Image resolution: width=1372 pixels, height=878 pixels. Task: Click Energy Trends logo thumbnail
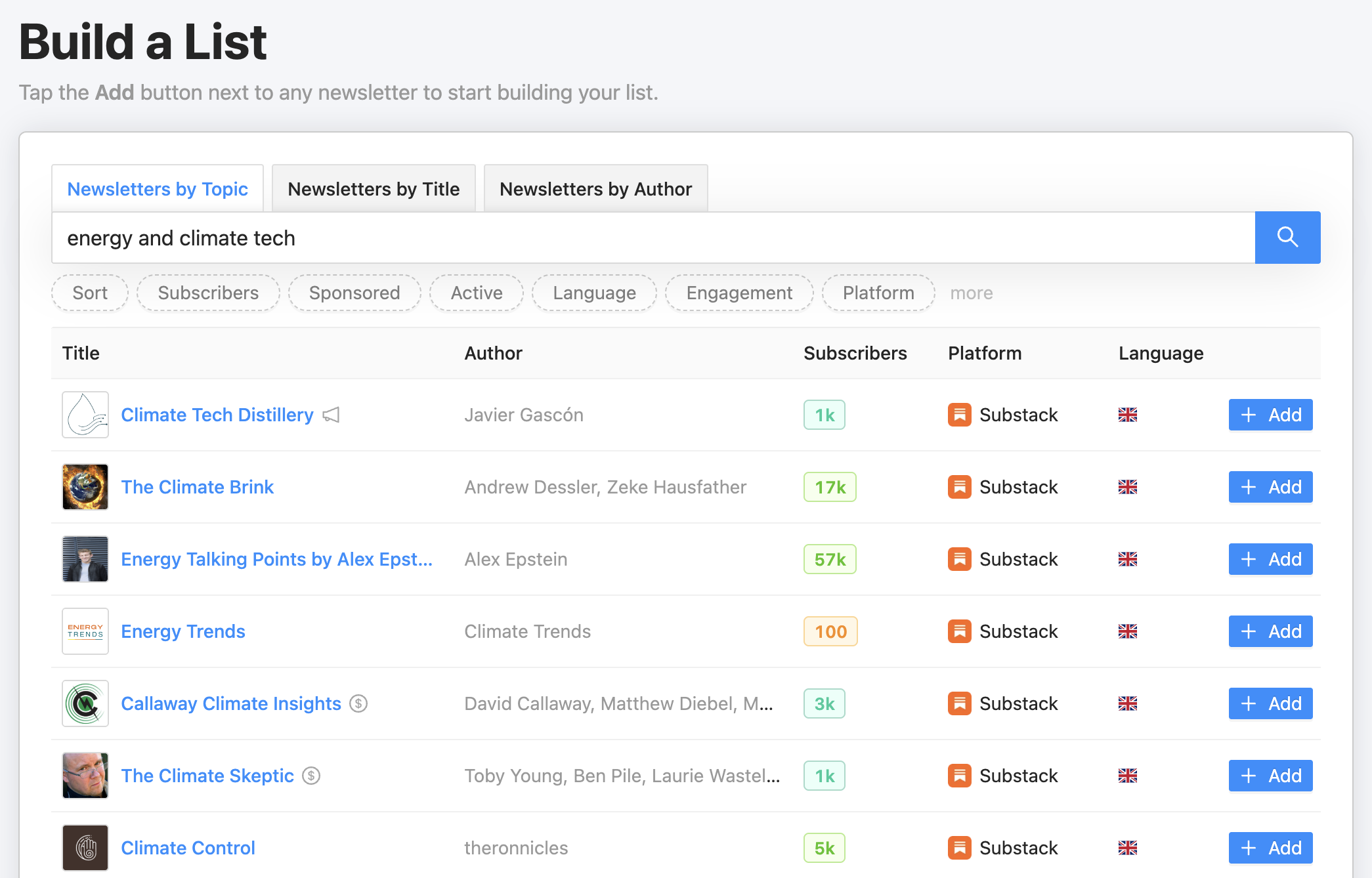click(85, 631)
